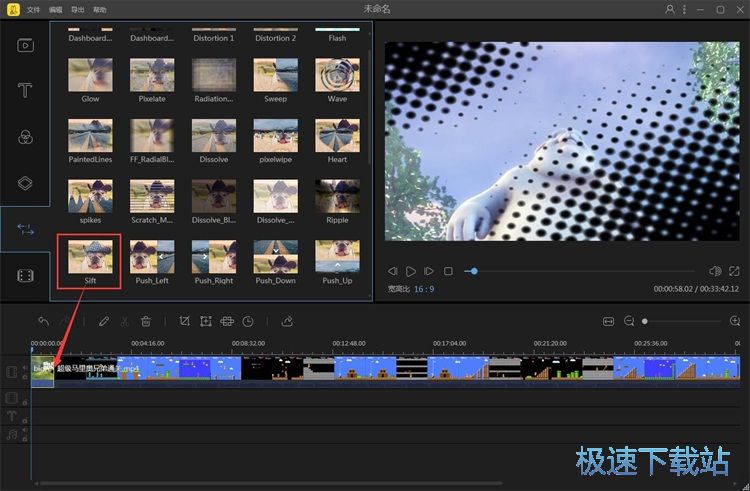Open the vertical dots more menu
Screen dimensions: 750x491
(x=684, y=9)
